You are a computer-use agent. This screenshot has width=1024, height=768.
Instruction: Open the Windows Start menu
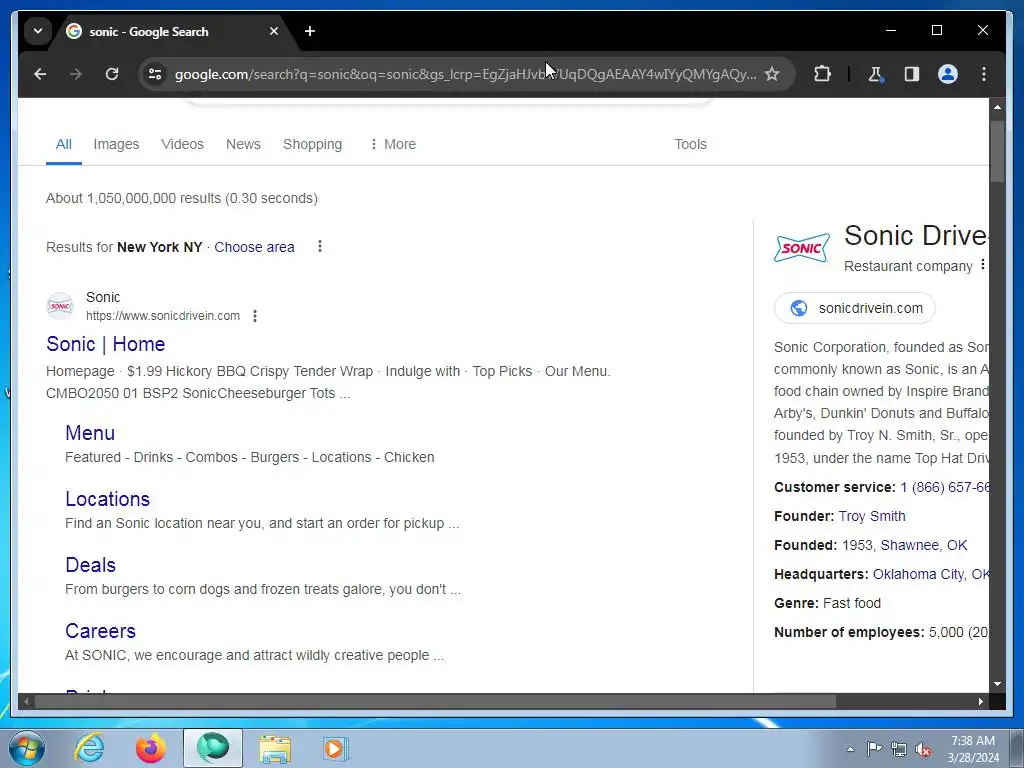pyautogui.click(x=27, y=748)
